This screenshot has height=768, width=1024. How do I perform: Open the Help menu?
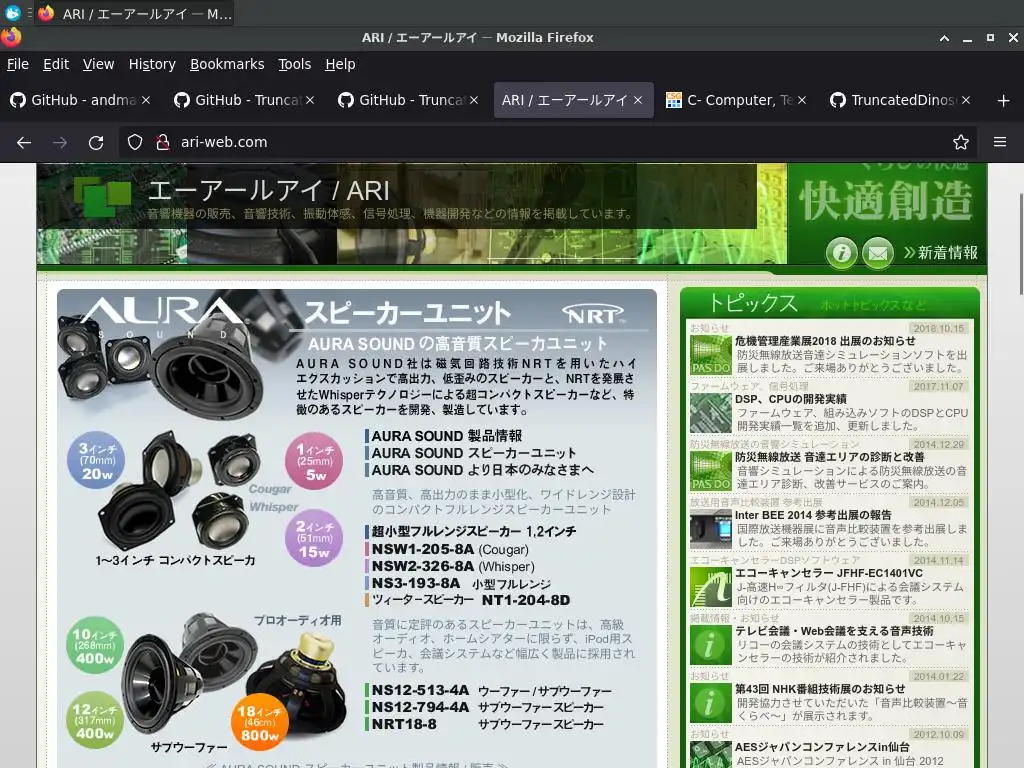(340, 64)
